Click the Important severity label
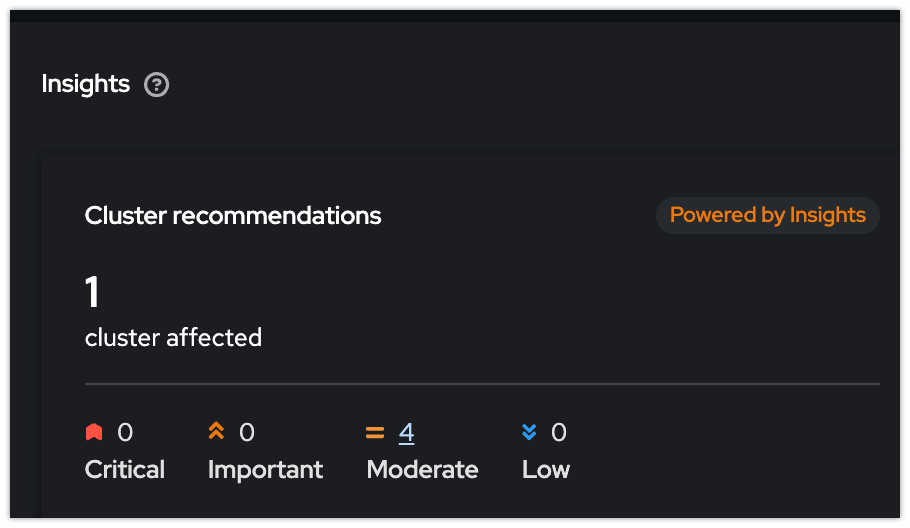 pos(265,469)
